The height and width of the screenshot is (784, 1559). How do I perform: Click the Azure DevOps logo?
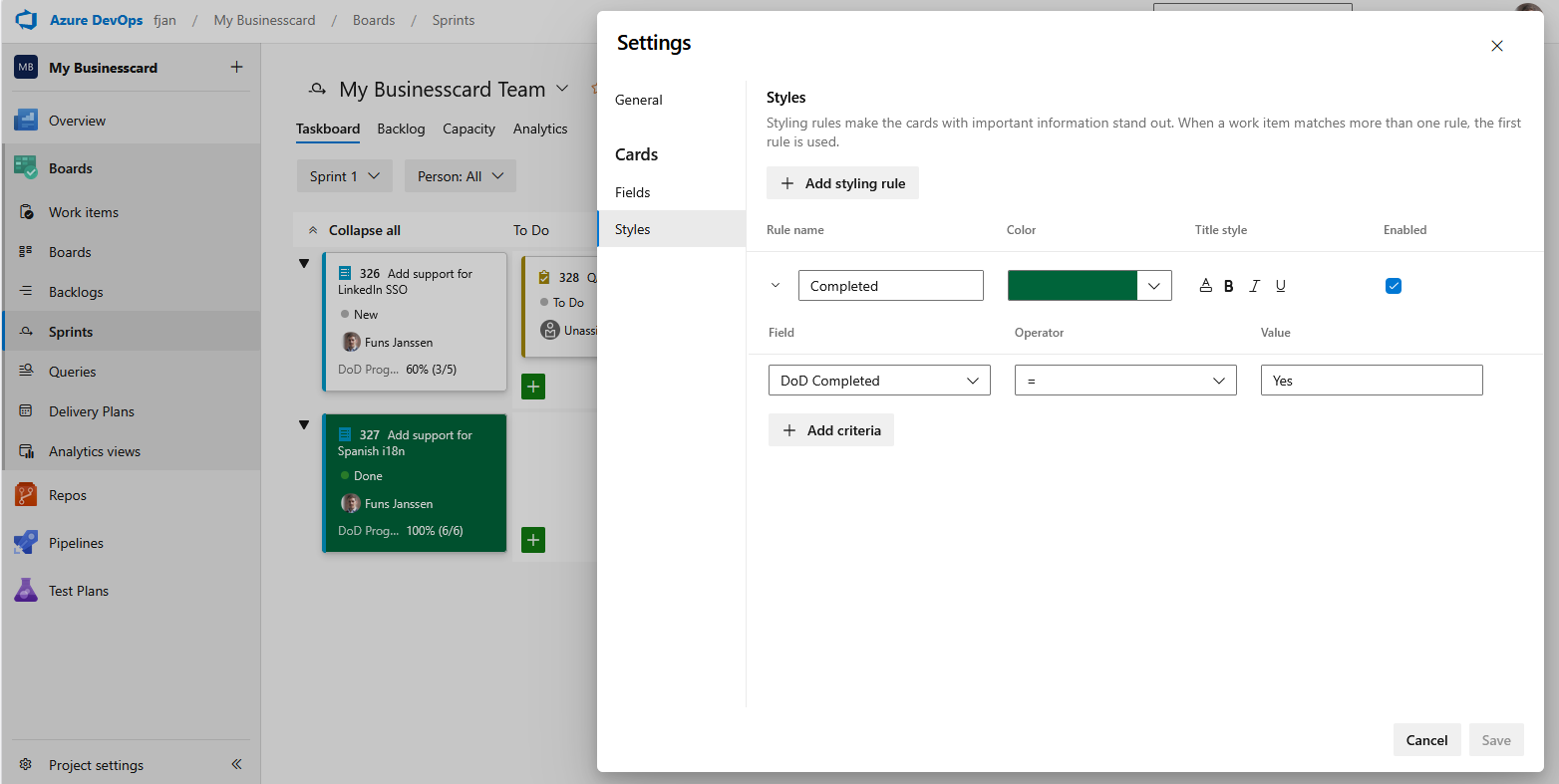coord(26,20)
